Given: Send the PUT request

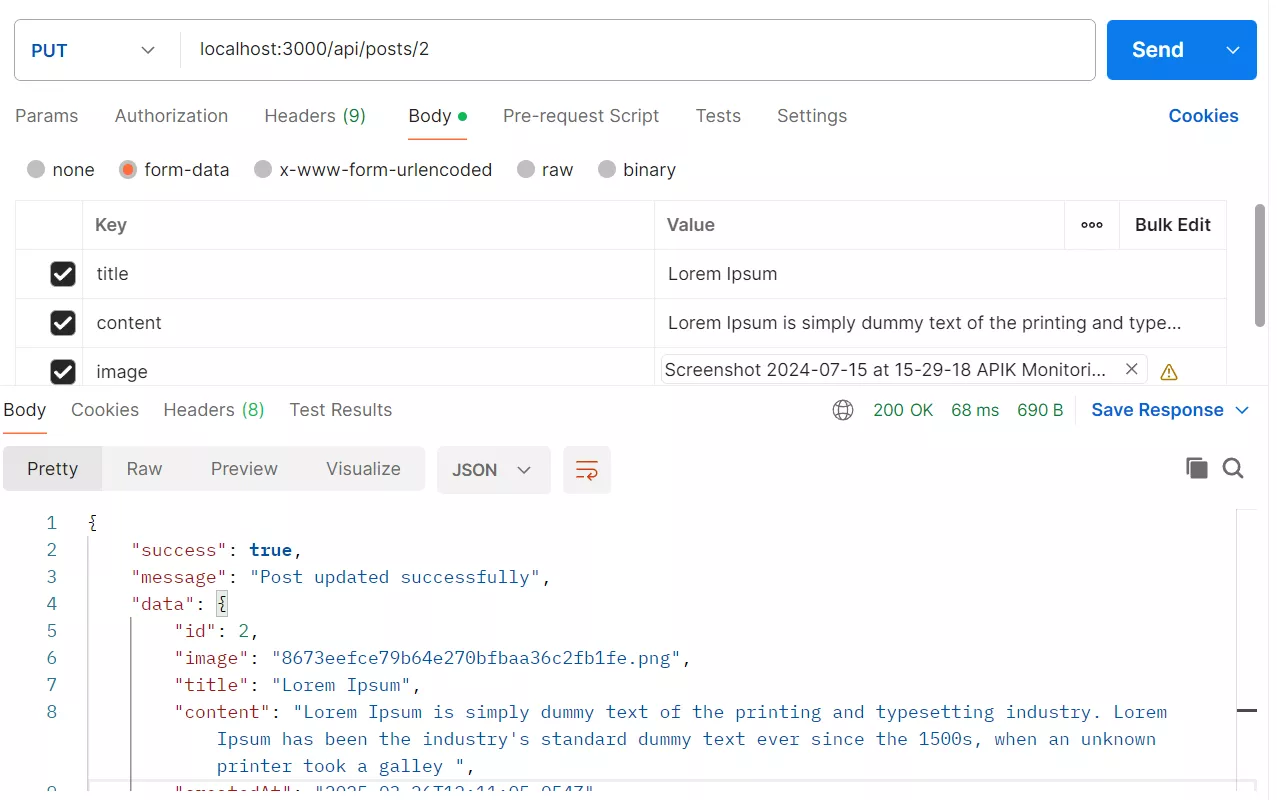Looking at the screenshot, I should tap(1158, 50).
